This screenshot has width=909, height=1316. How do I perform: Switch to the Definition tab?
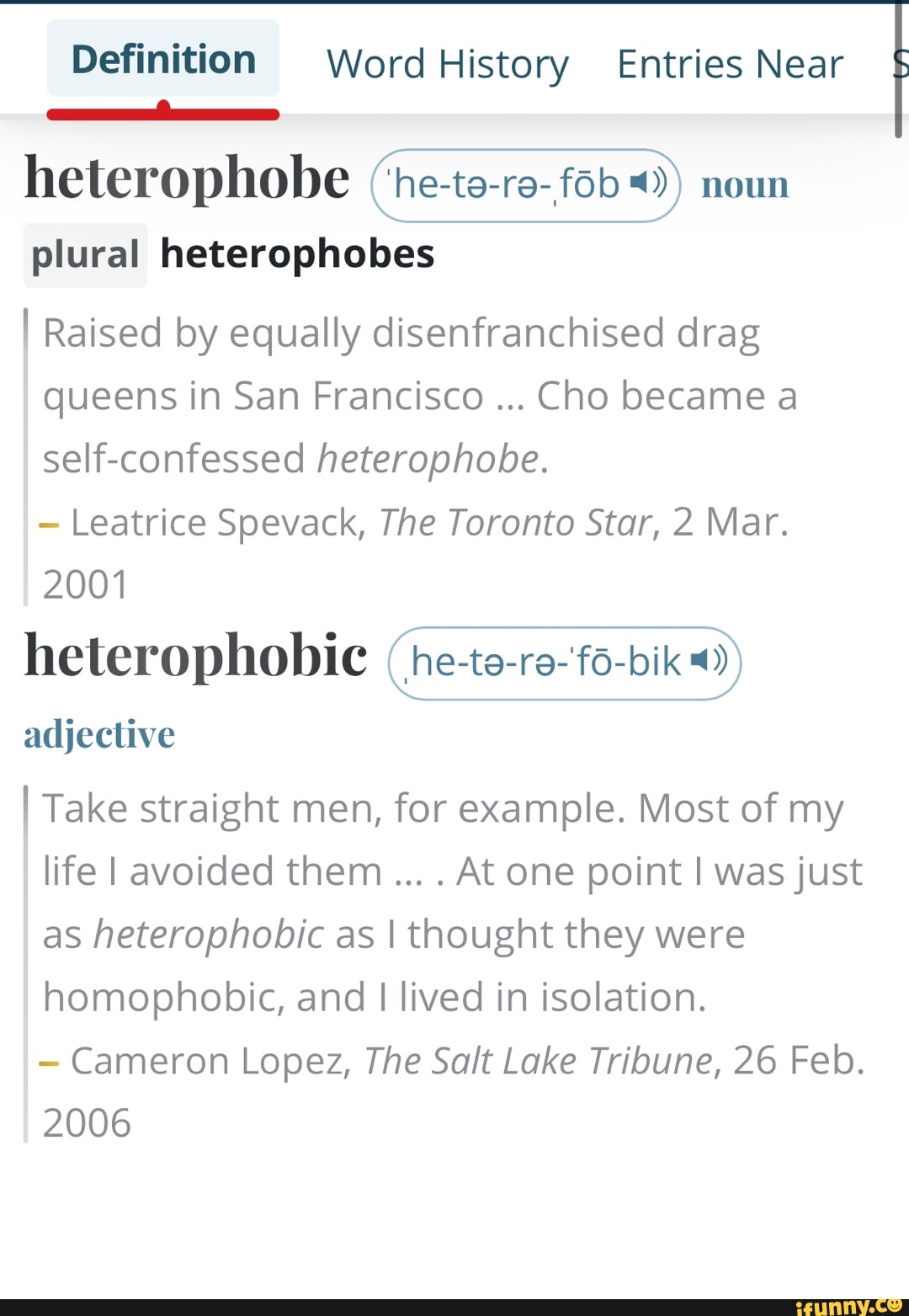click(163, 59)
